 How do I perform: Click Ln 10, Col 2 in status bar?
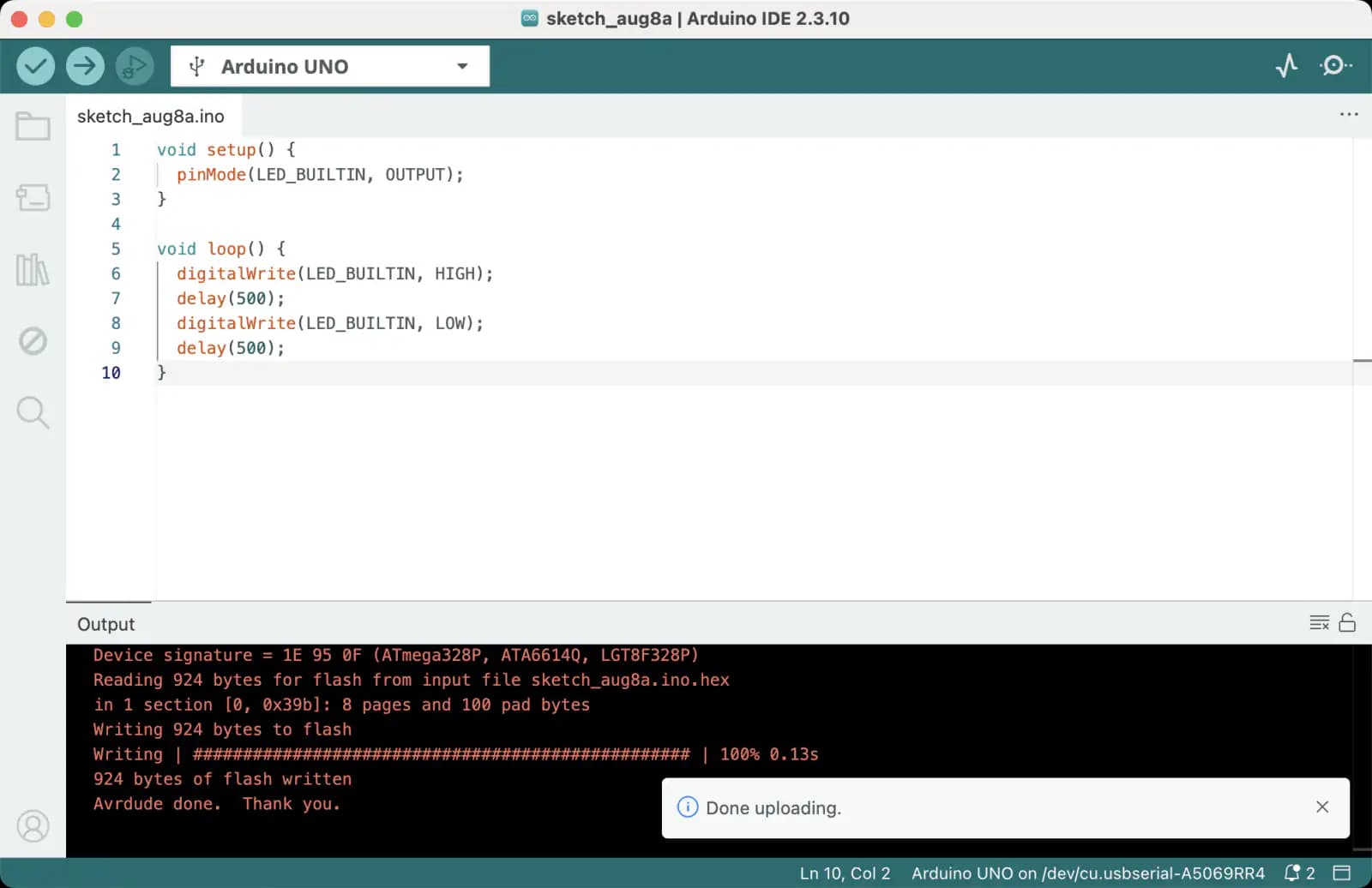pos(845,873)
